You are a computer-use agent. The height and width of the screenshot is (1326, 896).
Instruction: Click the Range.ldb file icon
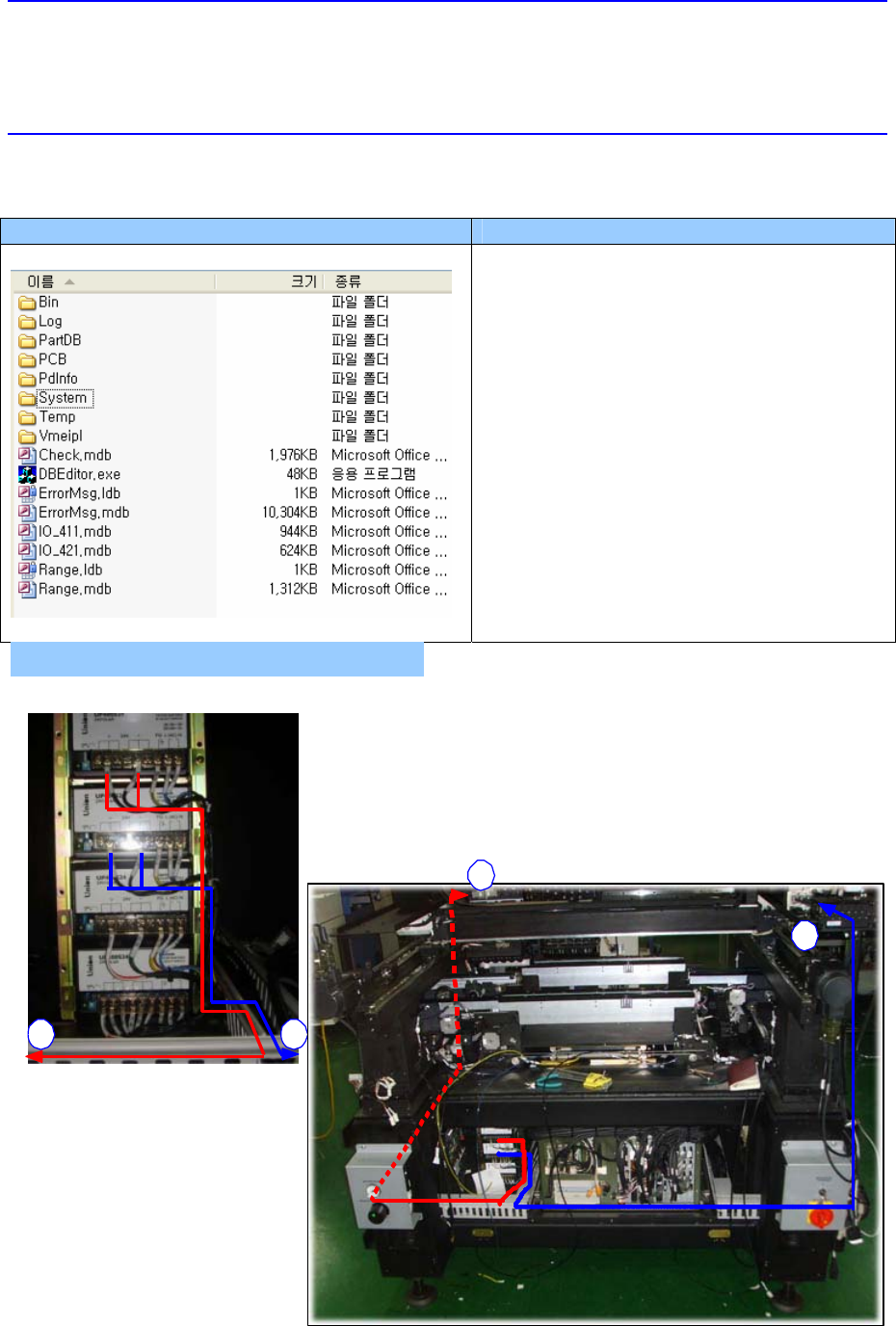pos(27,570)
